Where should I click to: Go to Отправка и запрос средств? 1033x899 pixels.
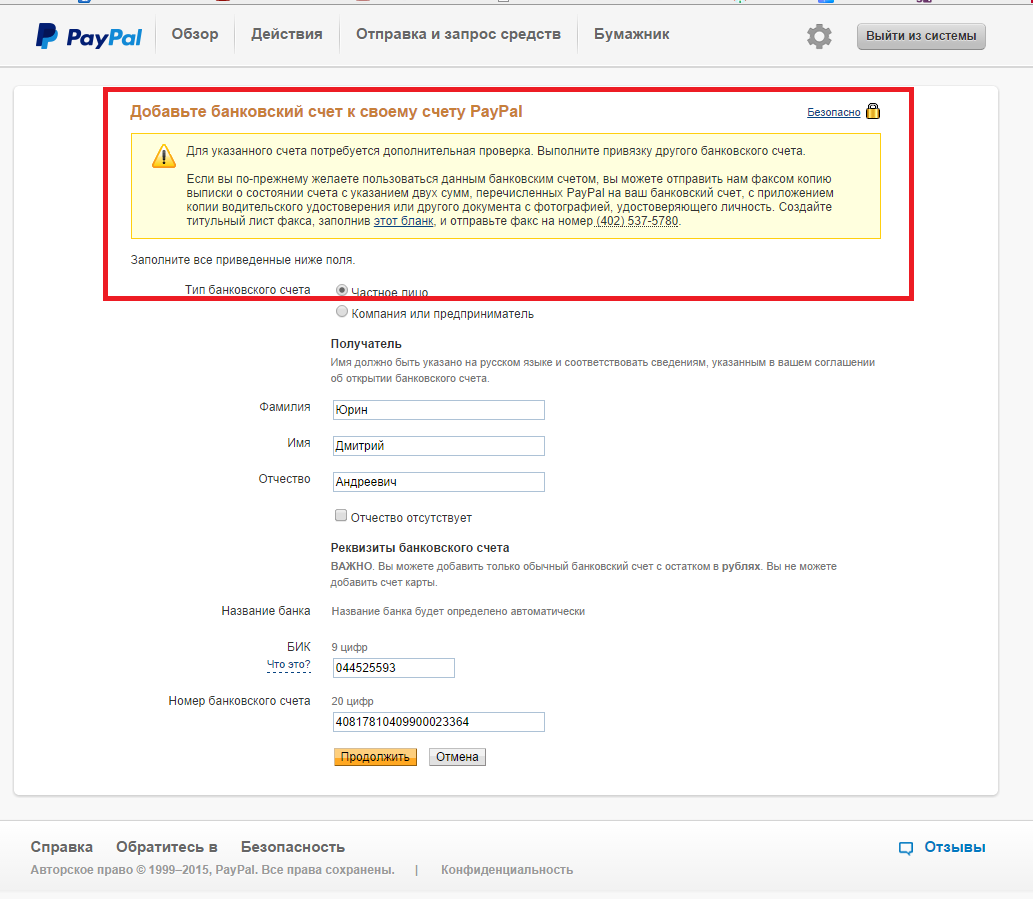[459, 34]
